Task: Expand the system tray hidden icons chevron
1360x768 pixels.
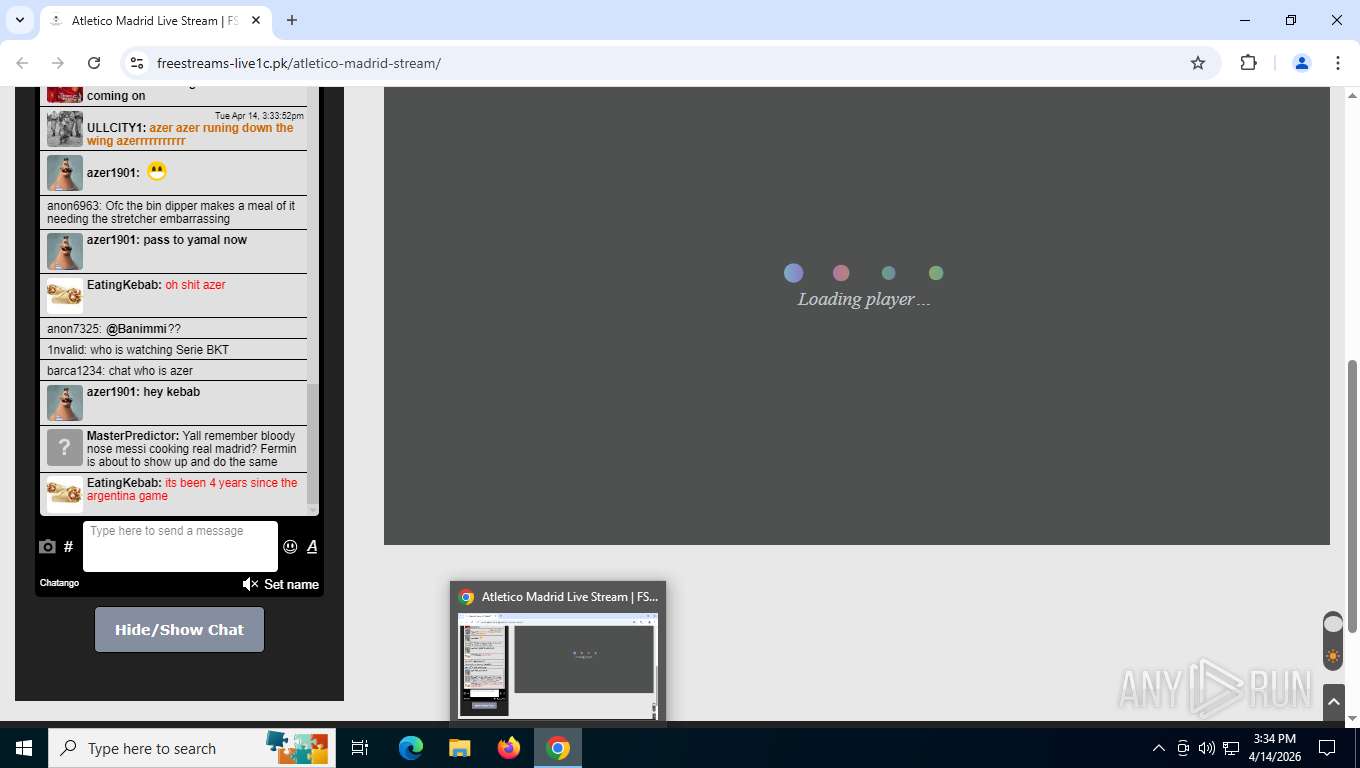Action: (1159, 748)
